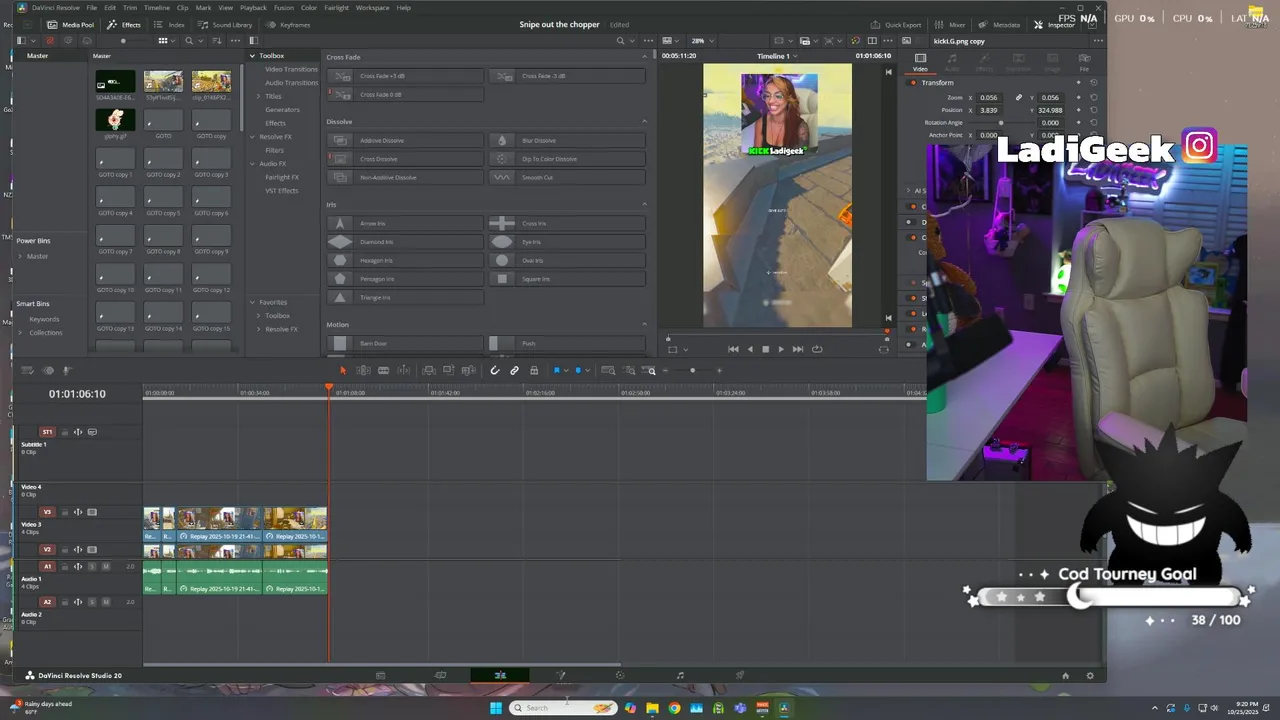
Task: Select the File tab in Inspector
Action: (x=1084, y=63)
